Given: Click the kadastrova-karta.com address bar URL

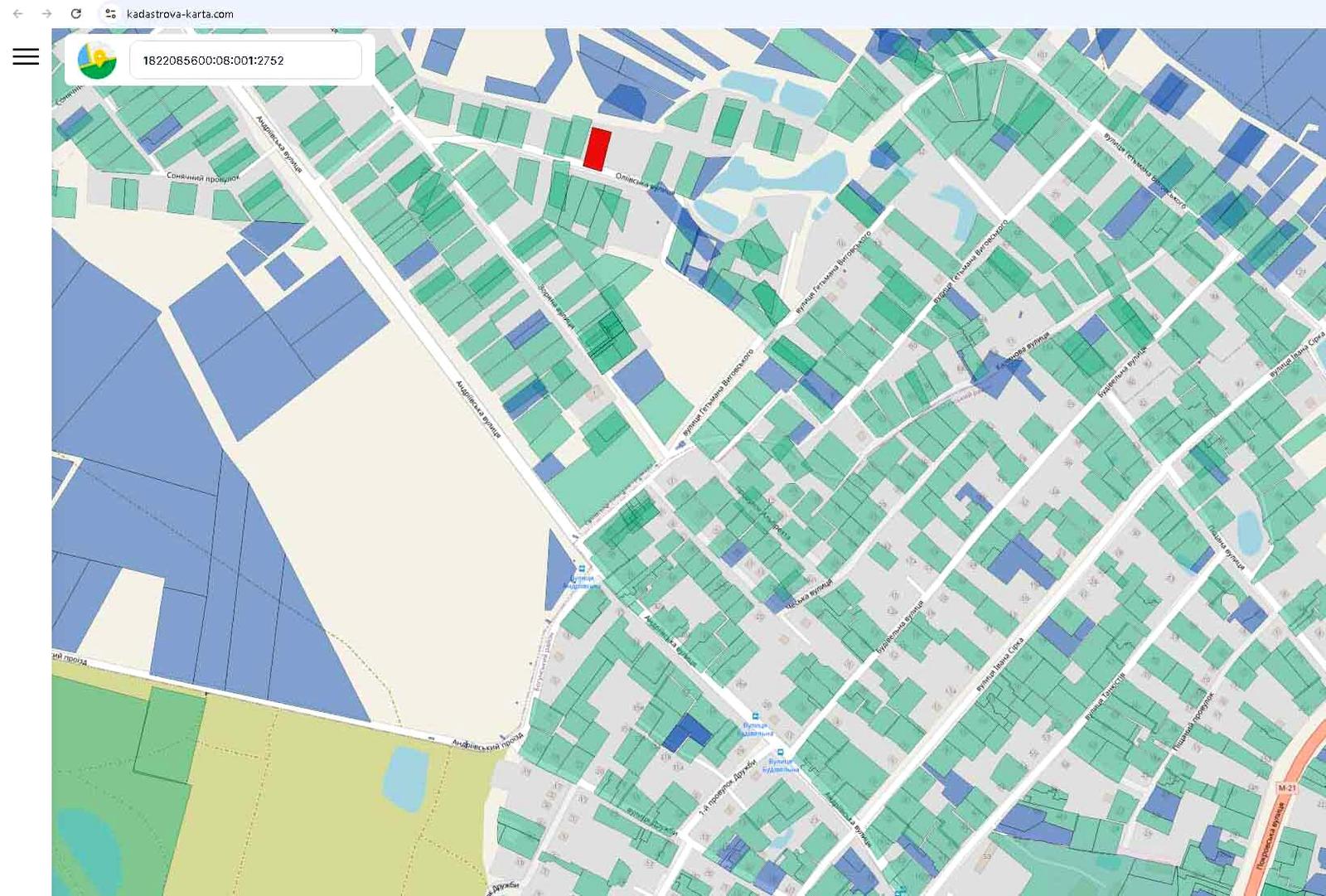Looking at the screenshot, I should click(180, 13).
